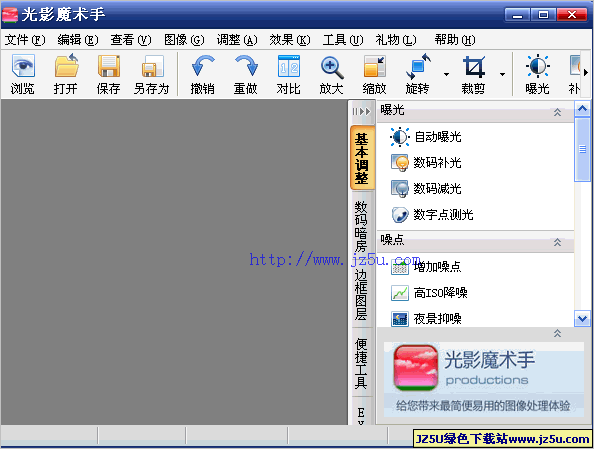This screenshot has height=449, width=594.
Task: Open the 浏览 browse eye icon
Action: [x=23, y=66]
